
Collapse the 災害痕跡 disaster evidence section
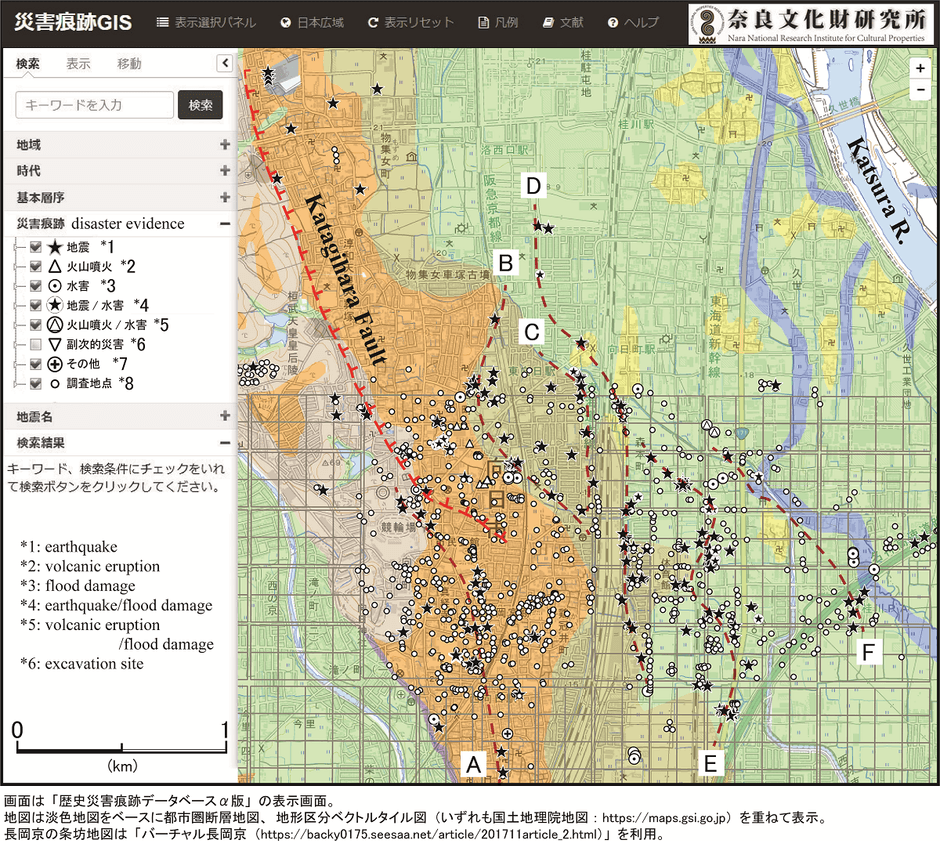click(225, 223)
